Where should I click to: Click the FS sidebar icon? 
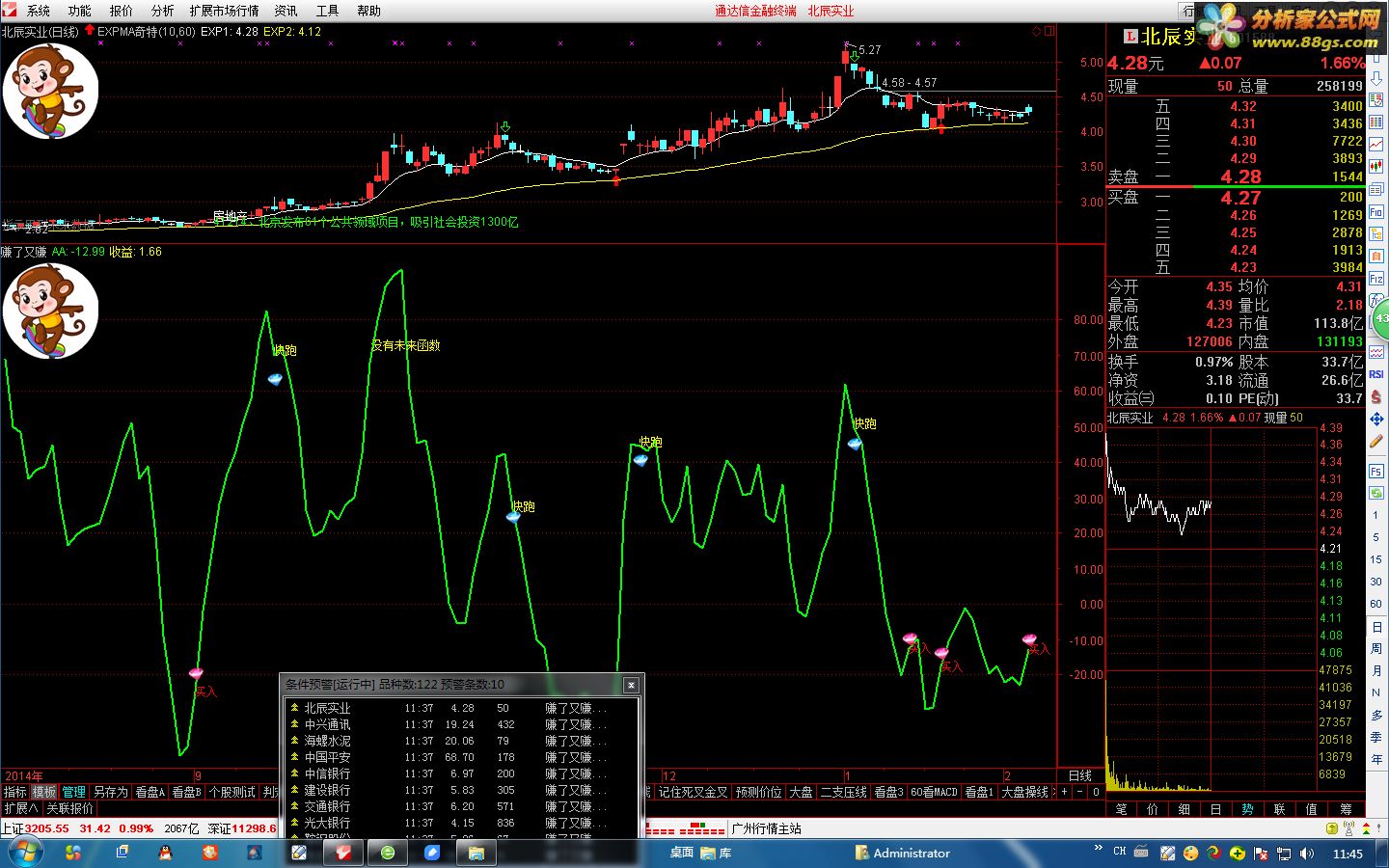pos(1376,471)
